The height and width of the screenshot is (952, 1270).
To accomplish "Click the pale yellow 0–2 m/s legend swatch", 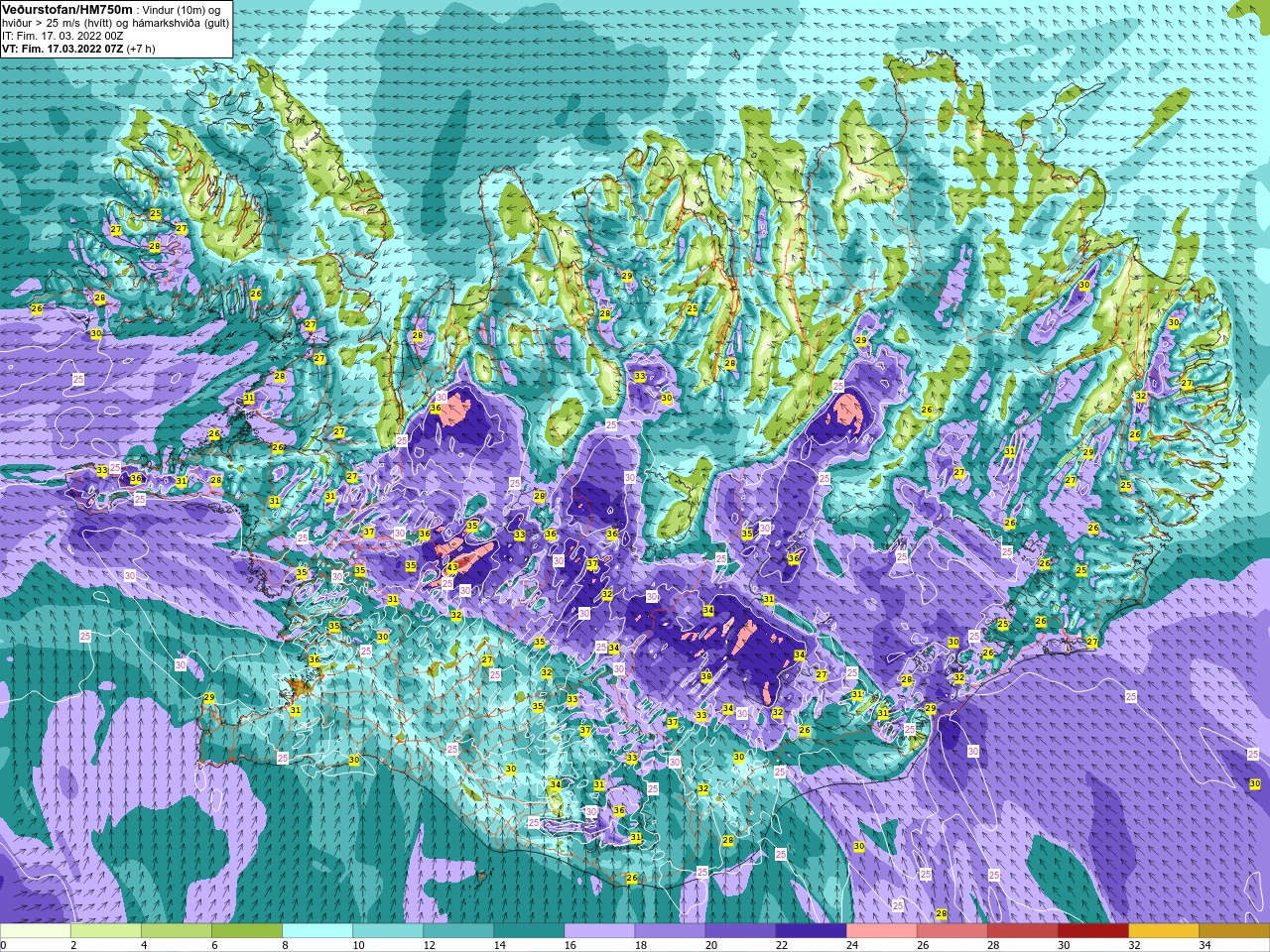I will 36,931.
